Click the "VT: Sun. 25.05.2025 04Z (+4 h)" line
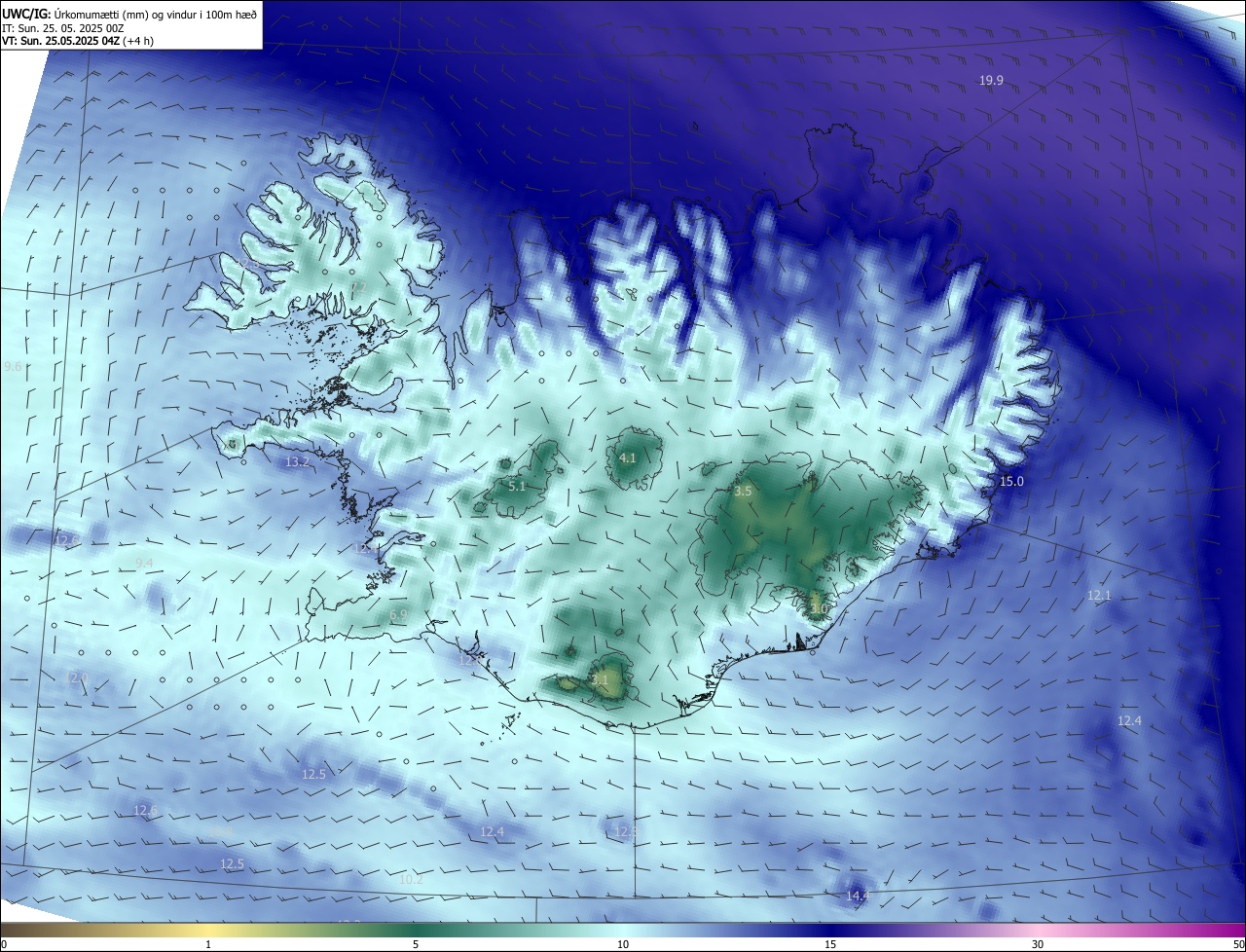Screen dimensions: 1246x952 pyautogui.click(x=78, y=41)
